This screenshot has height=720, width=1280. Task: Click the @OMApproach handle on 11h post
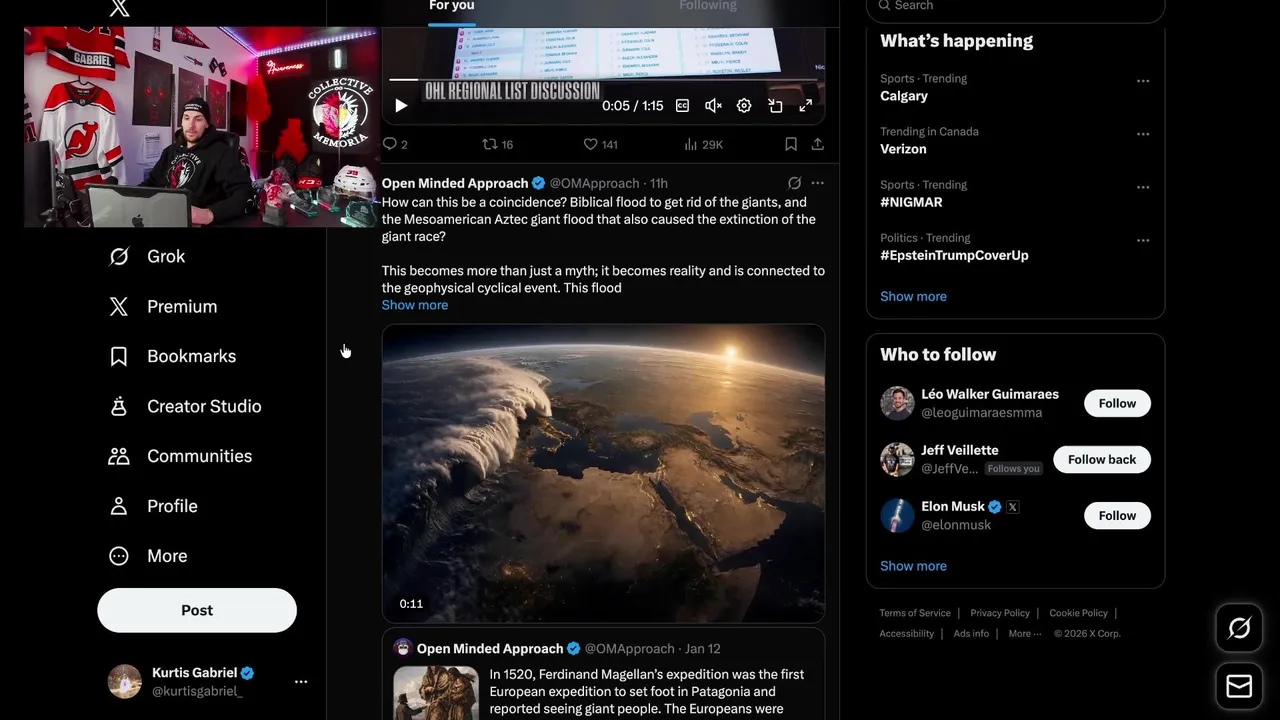click(594, 183)
